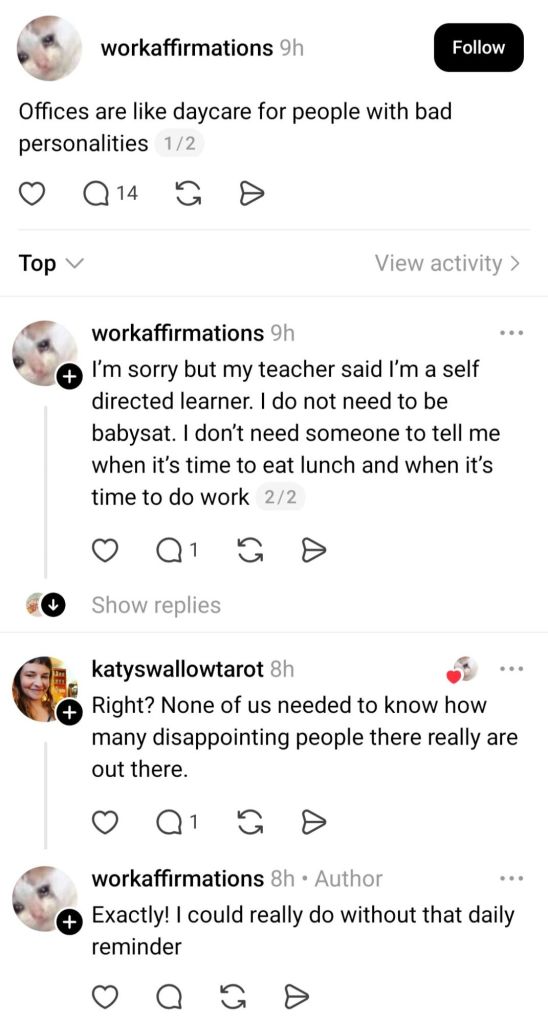Repost the main daycare post
This screenshot has height=1023, width=548.
pyautogui.click(x=189, y=194)
